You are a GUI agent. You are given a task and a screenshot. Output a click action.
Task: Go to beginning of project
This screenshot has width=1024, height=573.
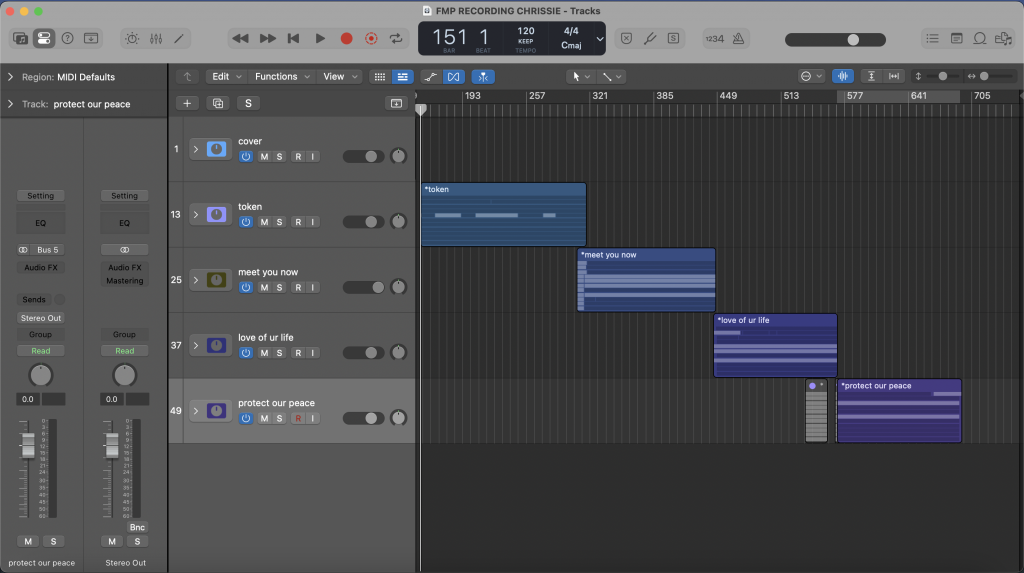pos(293,39)
